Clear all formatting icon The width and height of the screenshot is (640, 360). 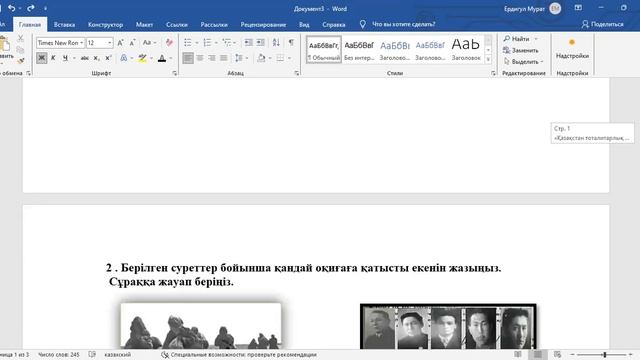[x=169, y=43]
